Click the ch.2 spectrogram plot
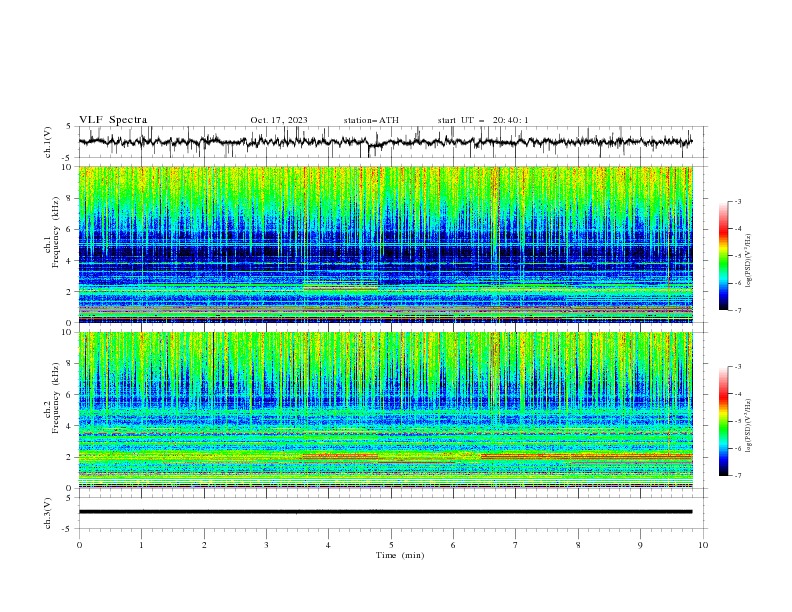This screenshot has height=612, width=792. point(386,410)
